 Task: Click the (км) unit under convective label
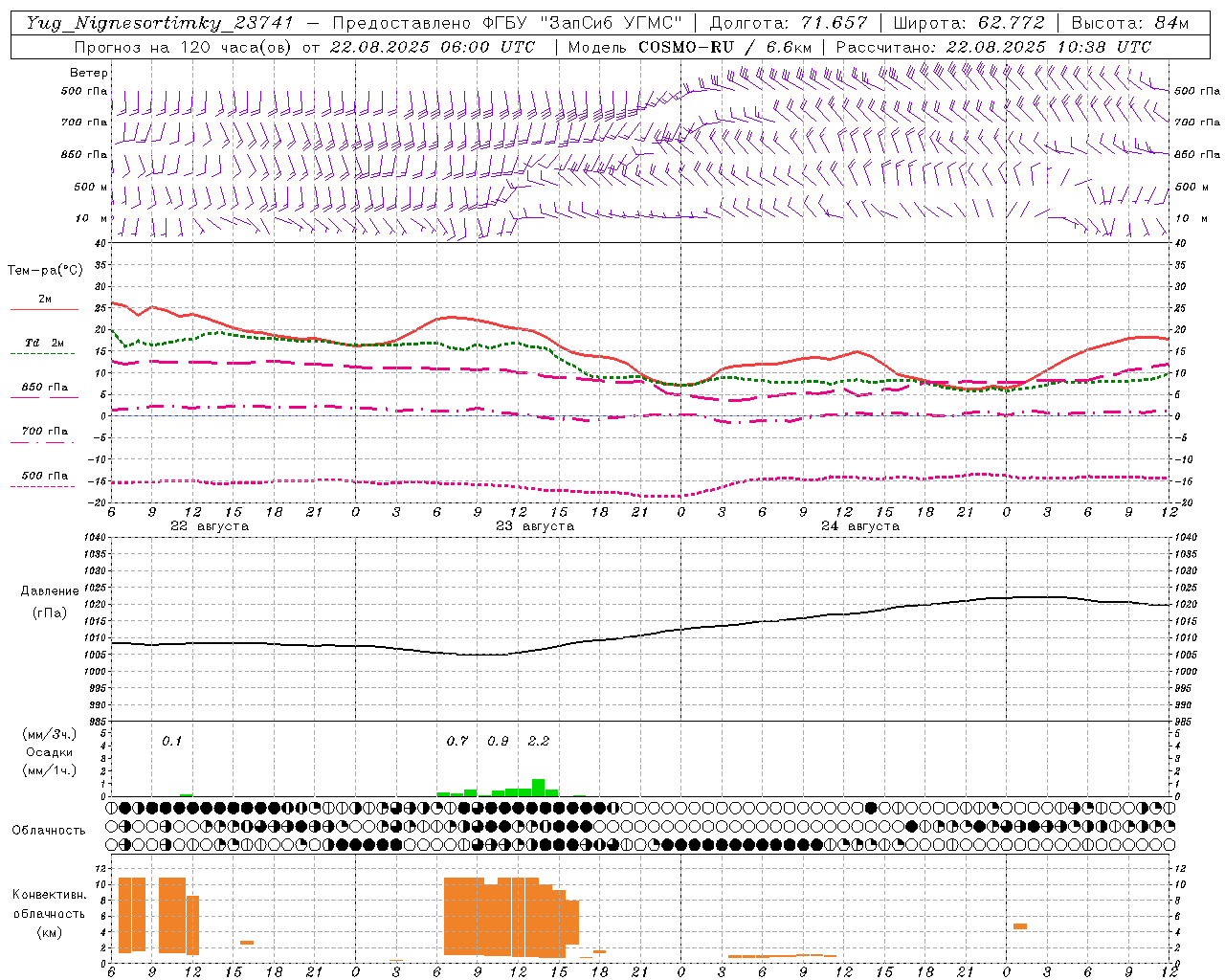pos(51,932)
